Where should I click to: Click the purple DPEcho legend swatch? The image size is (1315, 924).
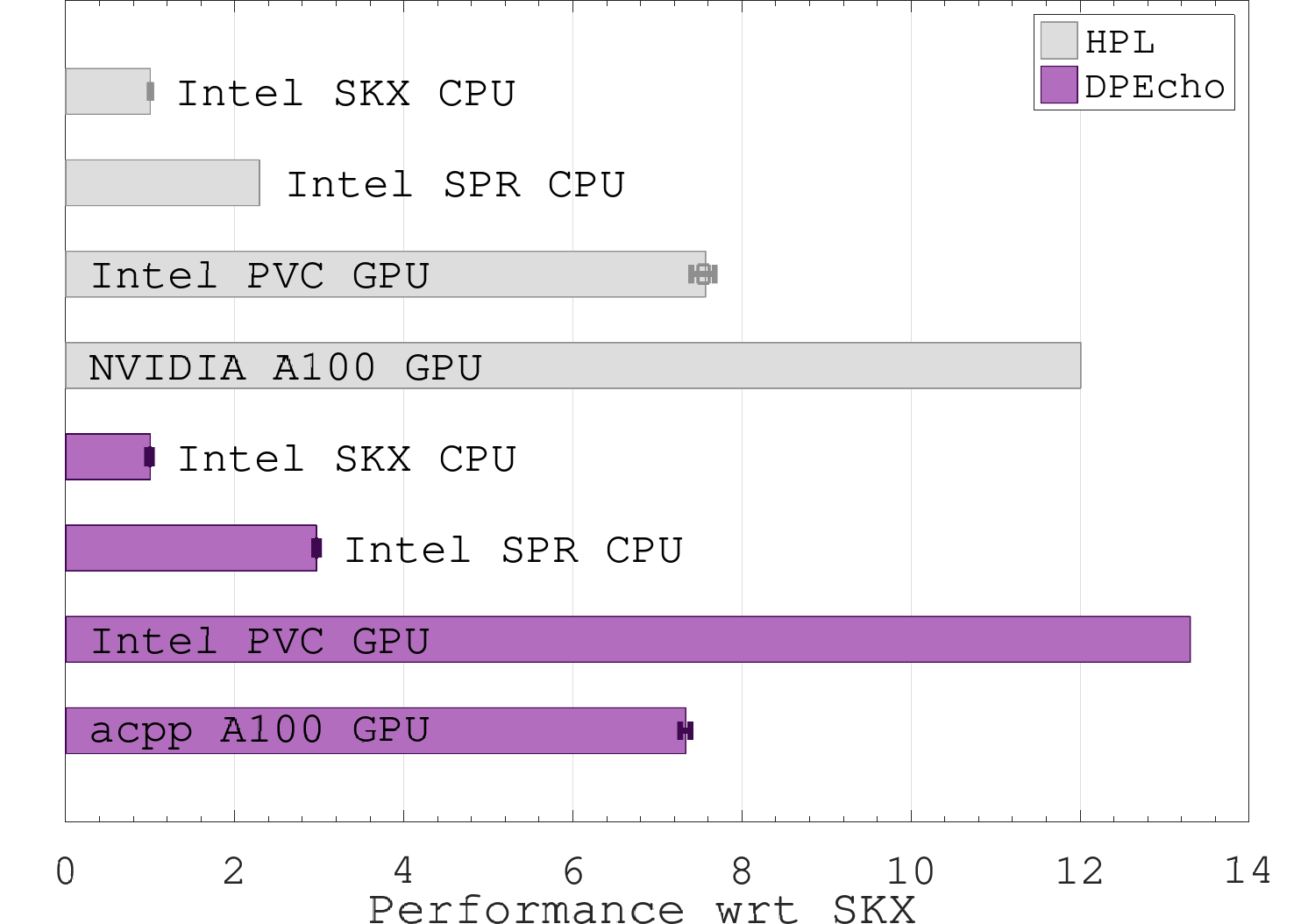[1058, 85]
